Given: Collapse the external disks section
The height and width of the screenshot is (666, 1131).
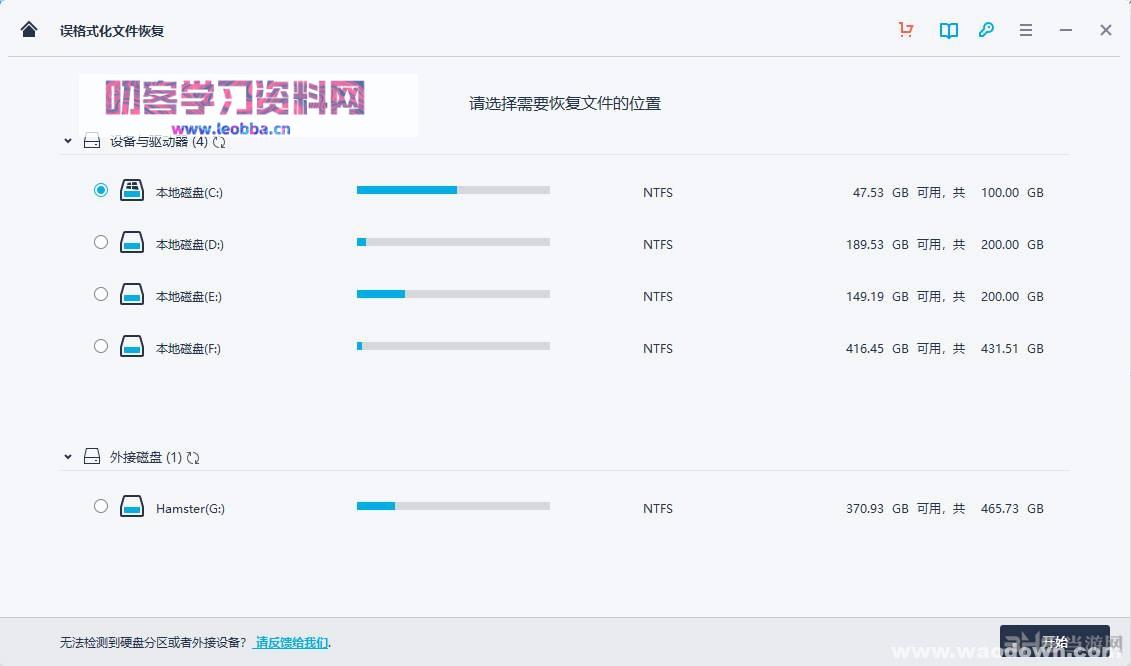Looking at the screenshot, I should pyautogui.click(x=68, y=457).
